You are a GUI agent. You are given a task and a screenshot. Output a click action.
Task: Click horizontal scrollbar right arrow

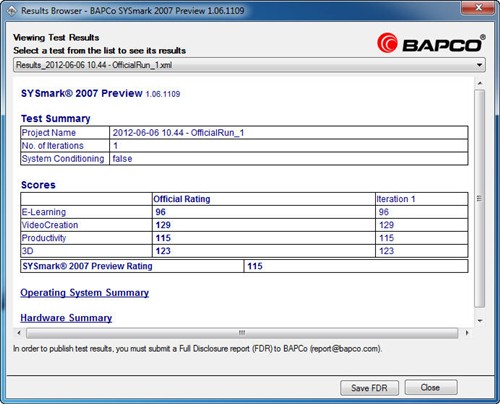click(467, 333)
